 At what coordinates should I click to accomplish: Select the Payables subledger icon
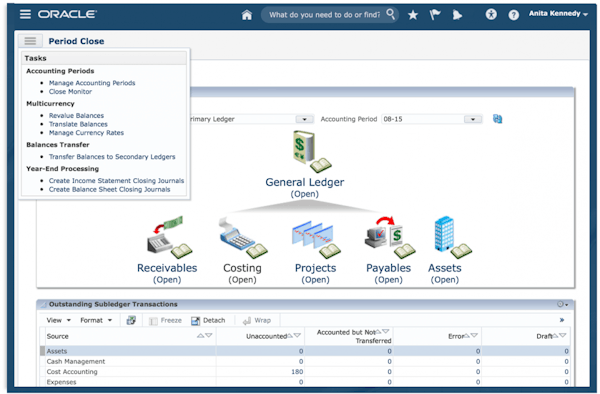pos(390,238)
